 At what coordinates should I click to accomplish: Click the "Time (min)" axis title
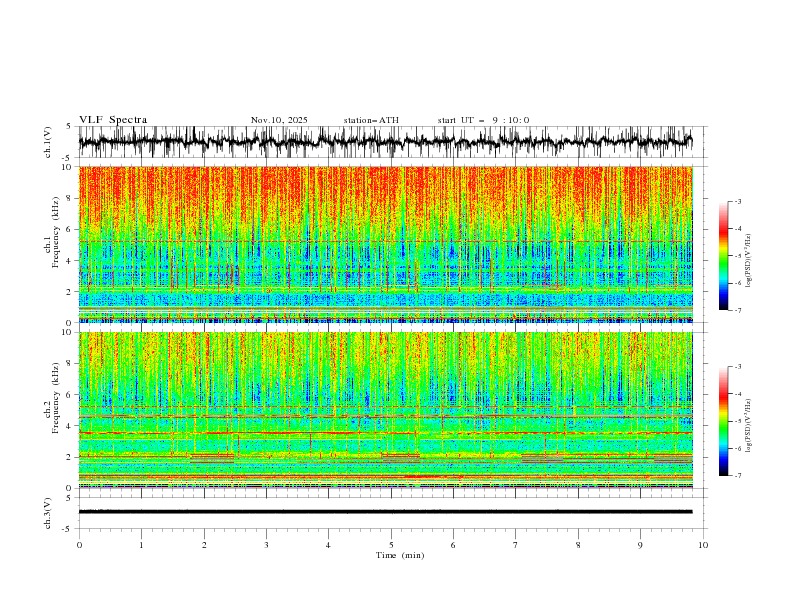tap(400, 555)
